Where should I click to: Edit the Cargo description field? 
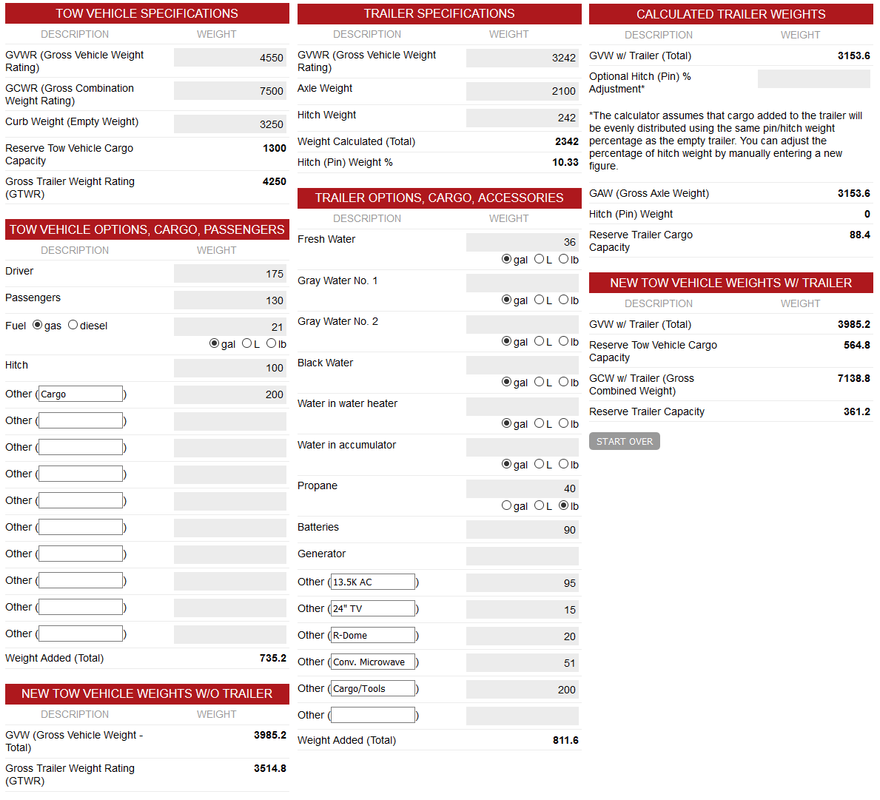pos(81,395)
